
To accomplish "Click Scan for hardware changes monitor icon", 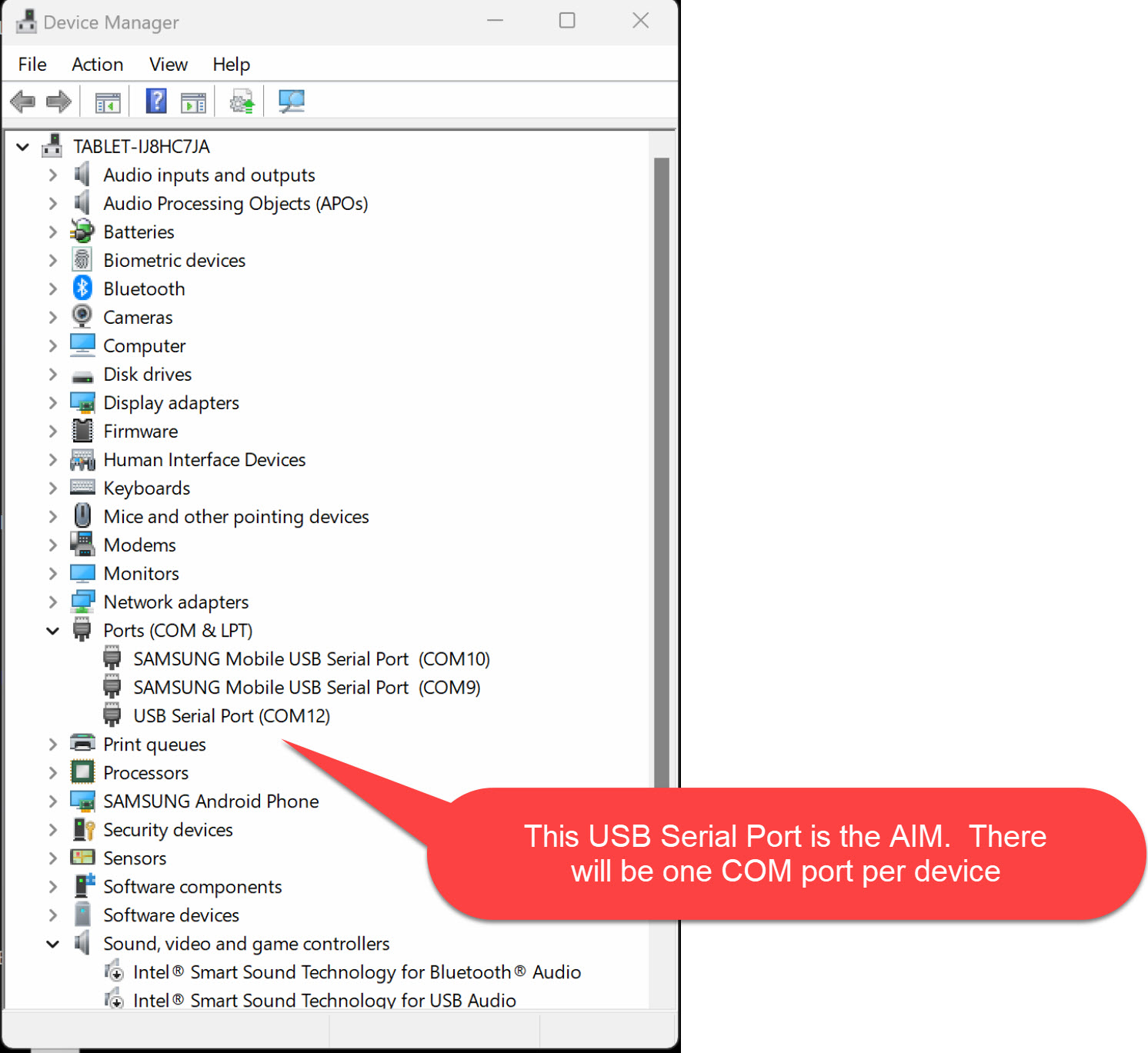I will tap(292, 102).
